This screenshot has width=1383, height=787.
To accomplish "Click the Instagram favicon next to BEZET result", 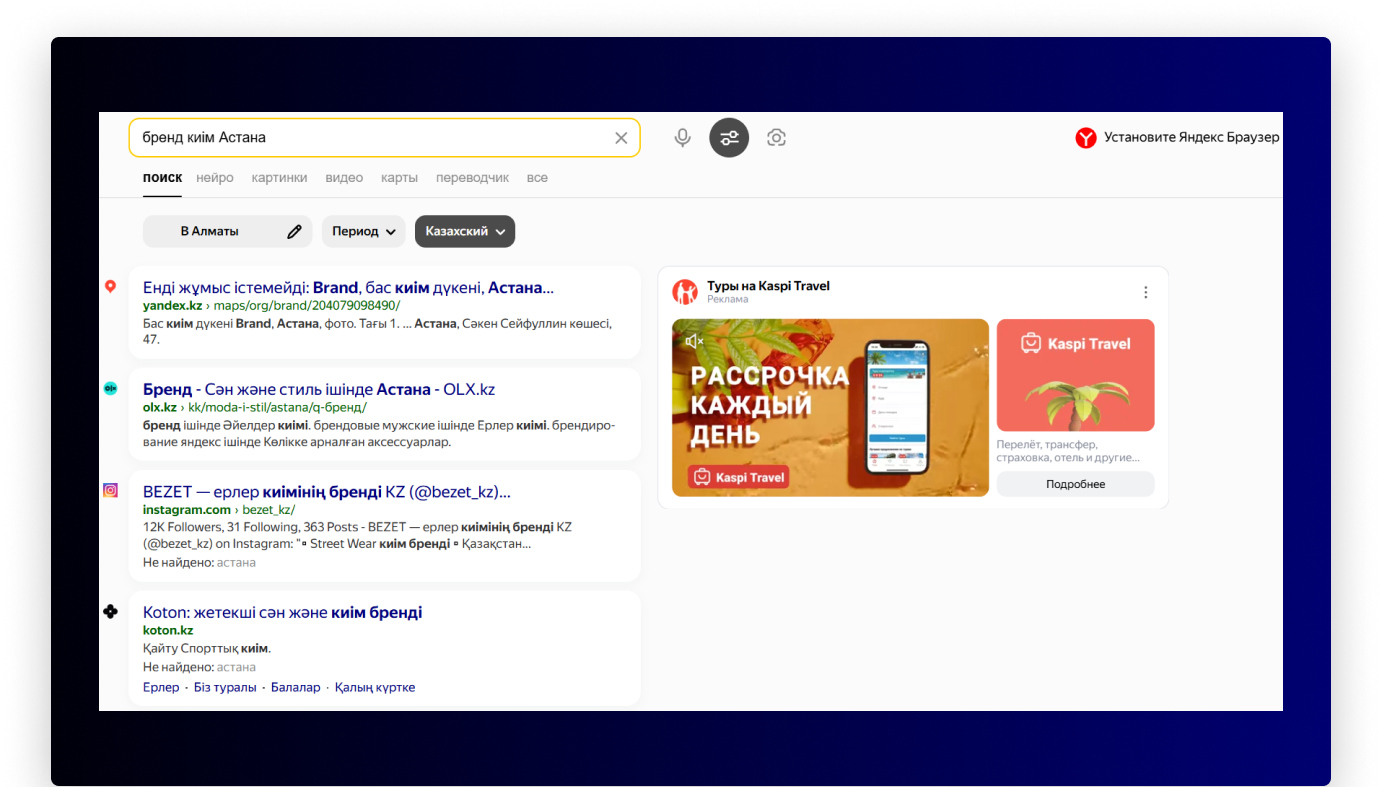I will [110, 490].
